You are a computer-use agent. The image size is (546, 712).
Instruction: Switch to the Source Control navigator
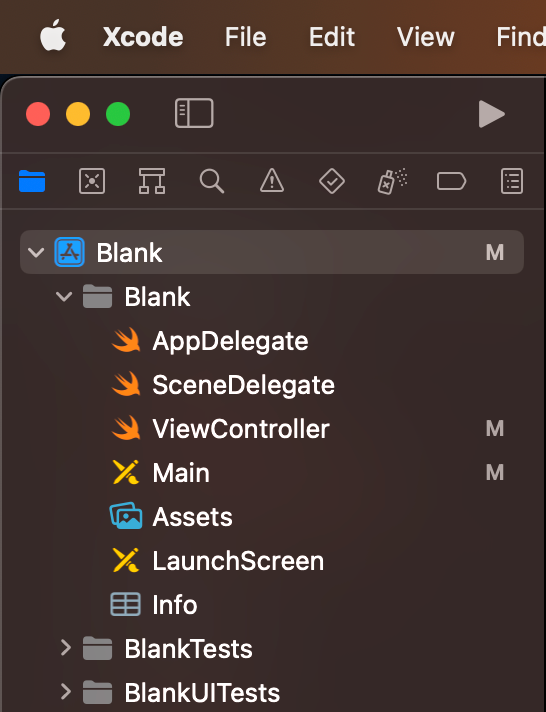pyautogui.click(x=92, y=181)
